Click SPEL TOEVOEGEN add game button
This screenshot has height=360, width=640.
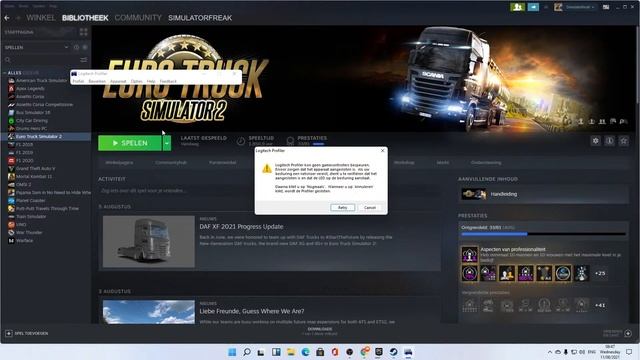pyautogui.click(x=27, y=333)
